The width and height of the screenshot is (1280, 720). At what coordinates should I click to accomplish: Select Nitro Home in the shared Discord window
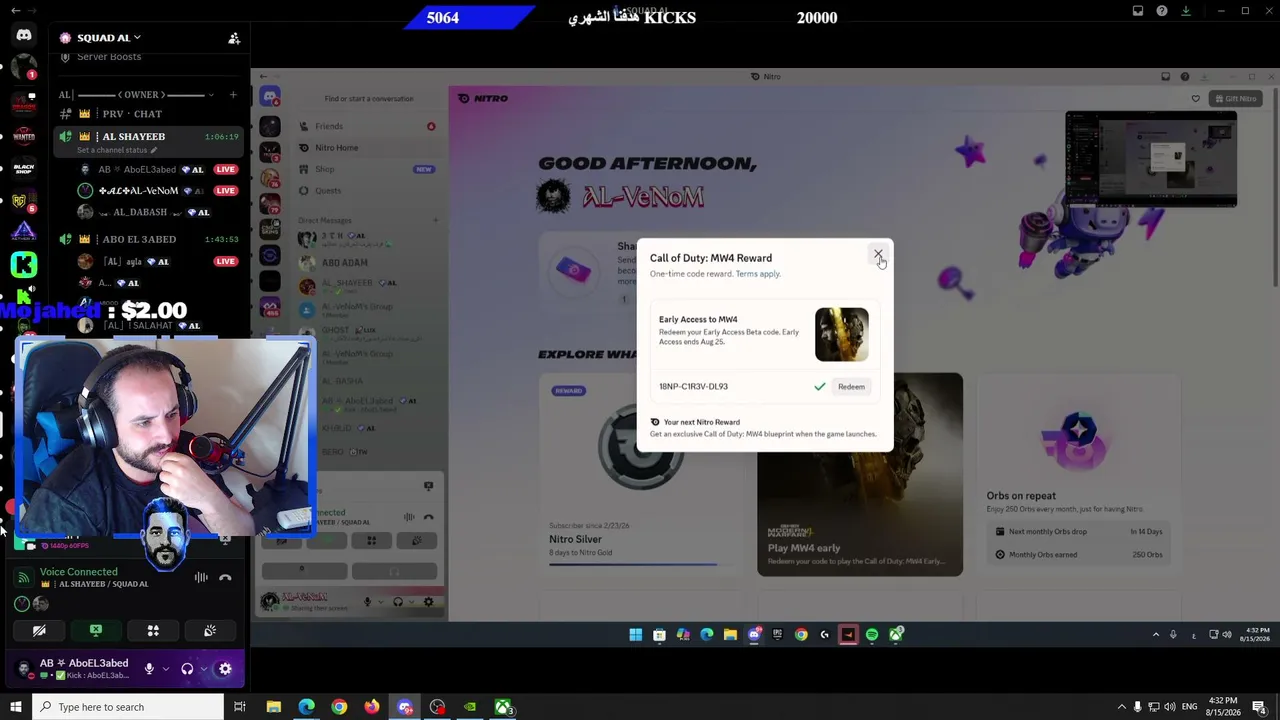[x=369, y=148]
